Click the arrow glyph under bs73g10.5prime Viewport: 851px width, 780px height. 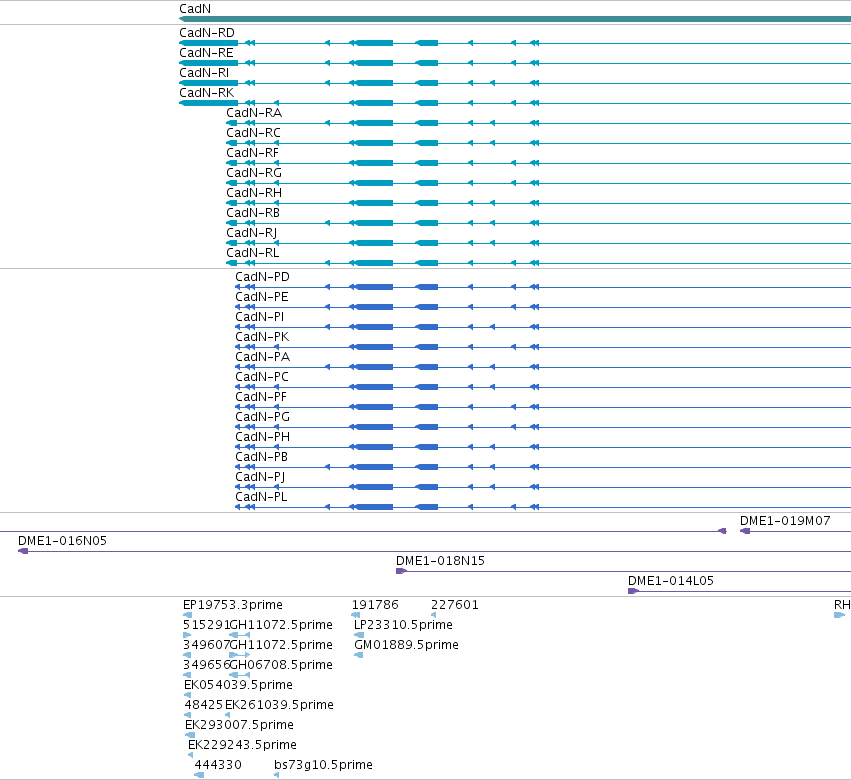[277, 775]
